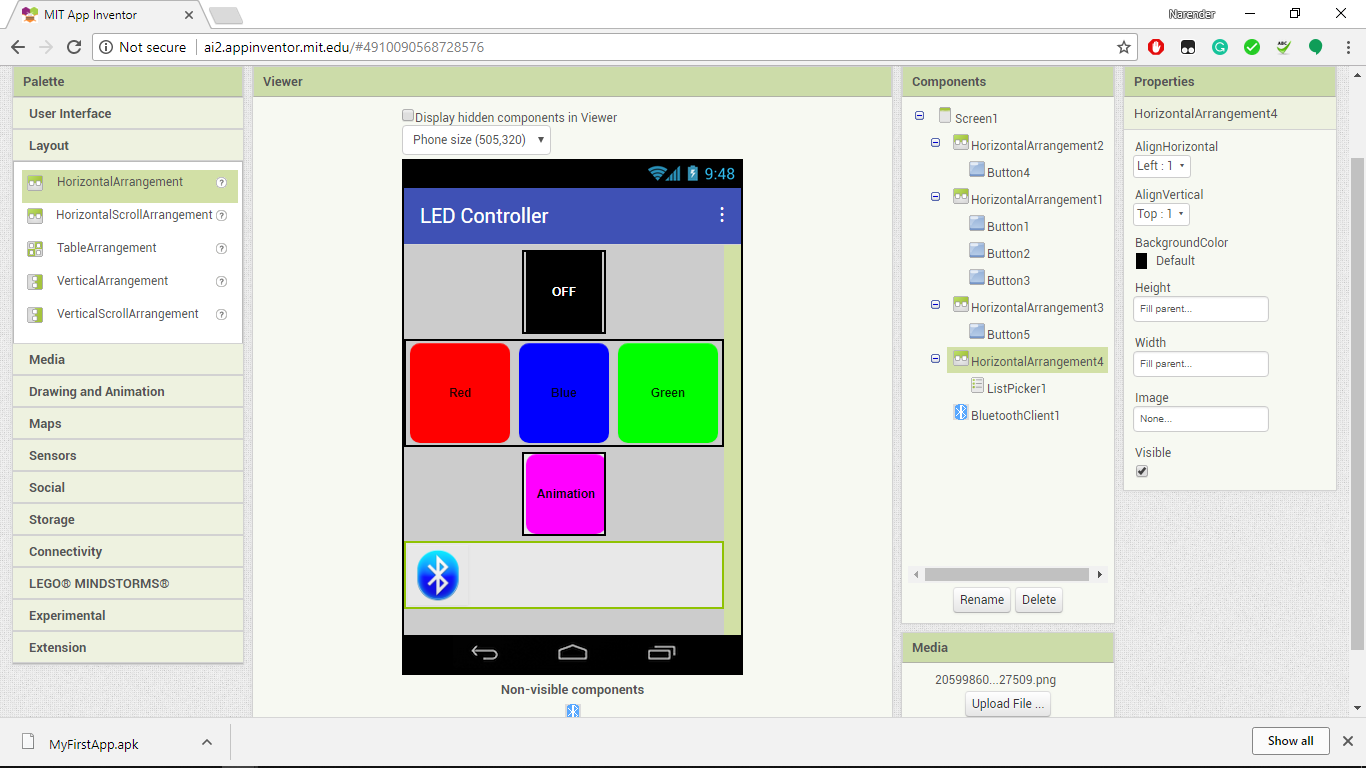
Task: Toggle the Visible property checkbox
Action: click(1142, 471)
